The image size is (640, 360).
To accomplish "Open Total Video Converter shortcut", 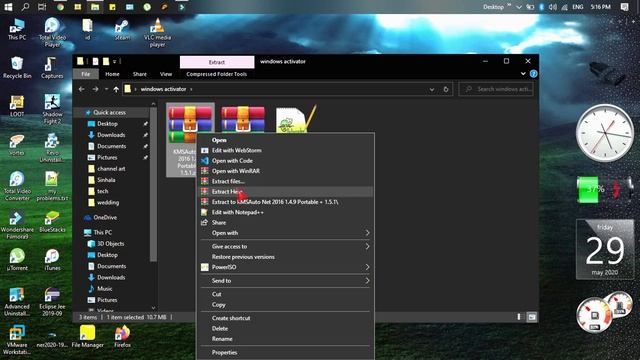I will click(x=17, y=186).
